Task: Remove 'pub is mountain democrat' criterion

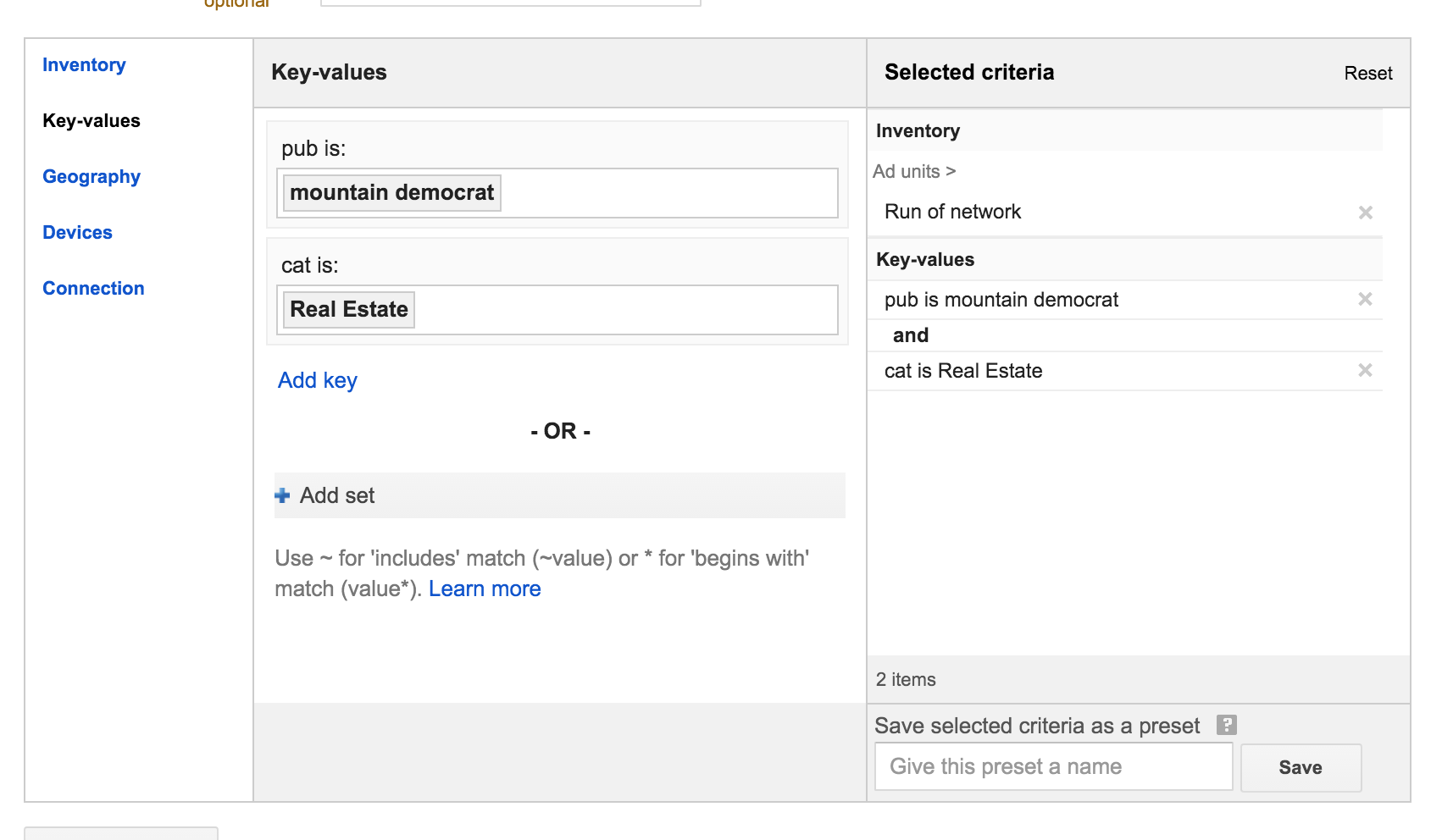Action: [x=1365, y=299]
